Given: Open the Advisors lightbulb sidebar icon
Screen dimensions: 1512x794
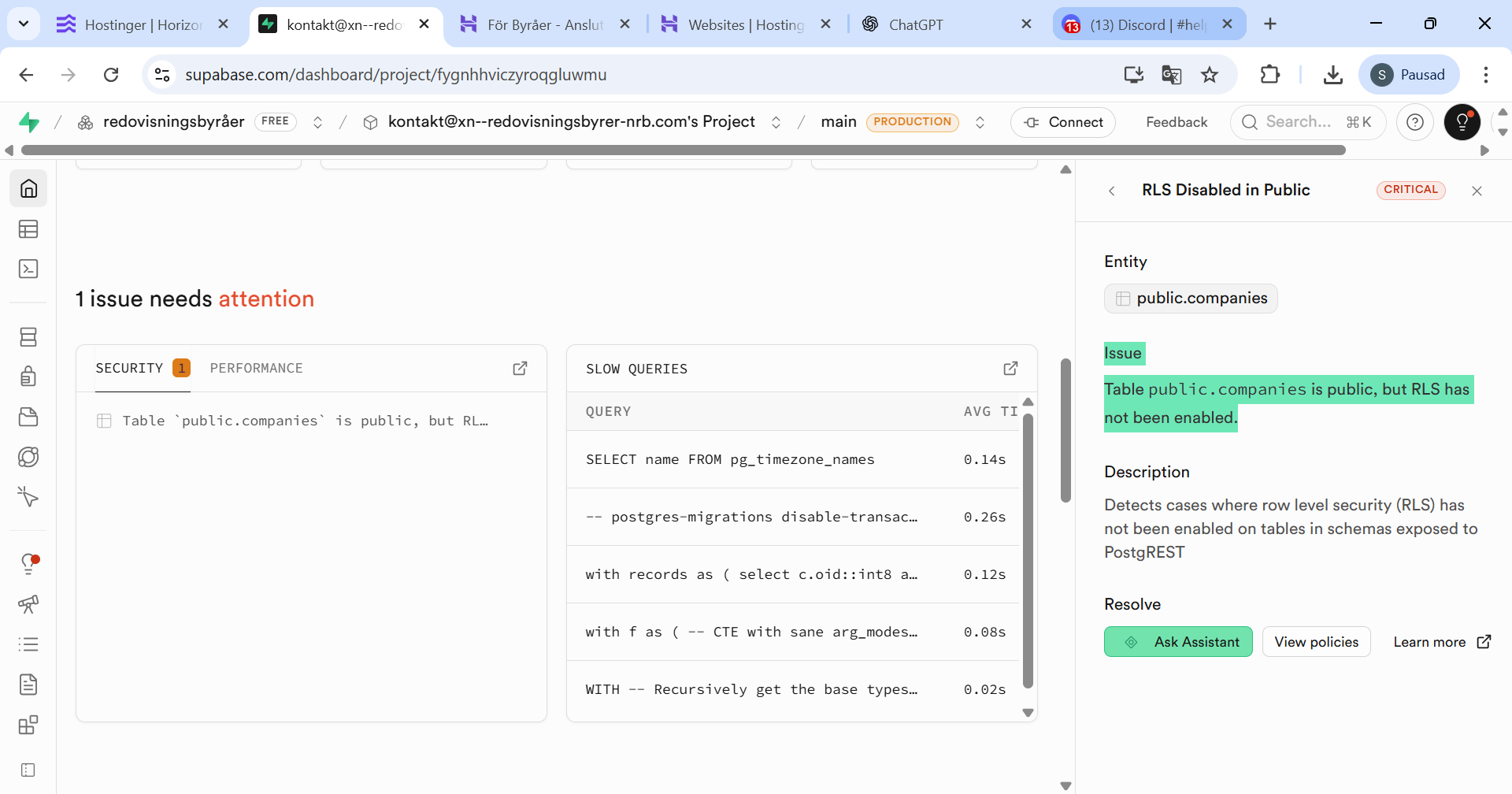Looking at the screenshot, I should [x=28, y=564].
